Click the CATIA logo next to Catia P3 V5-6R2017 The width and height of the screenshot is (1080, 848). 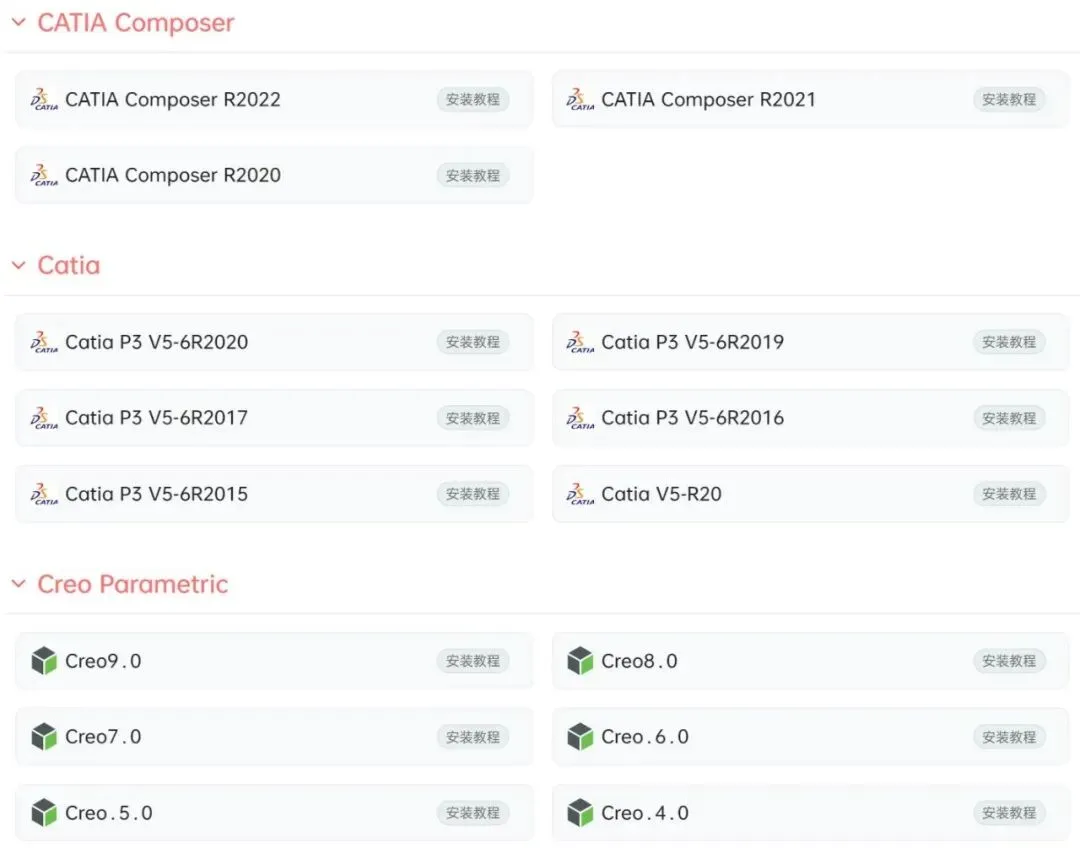tap(44, 417)
